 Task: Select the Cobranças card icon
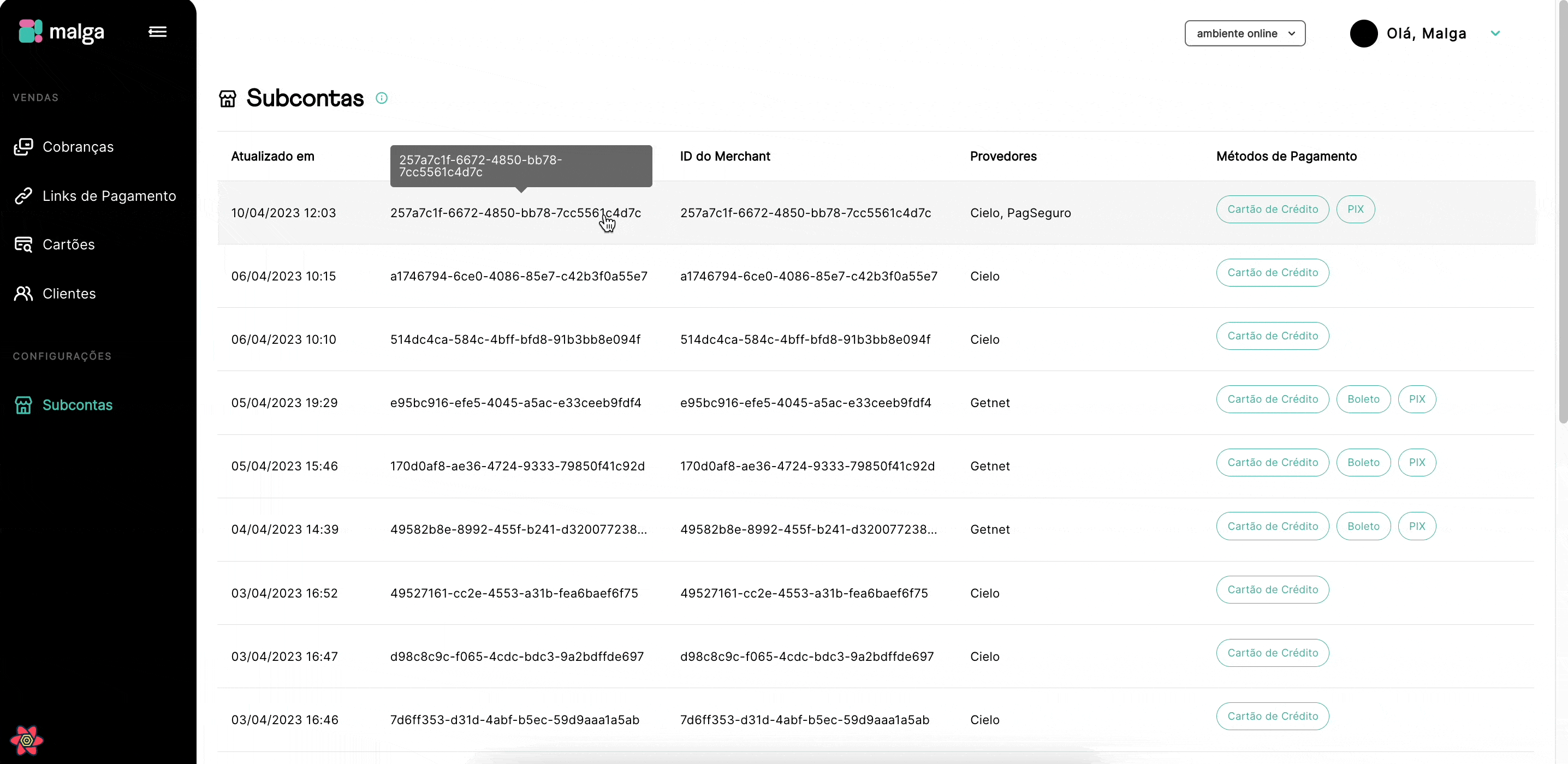[23, 146]
